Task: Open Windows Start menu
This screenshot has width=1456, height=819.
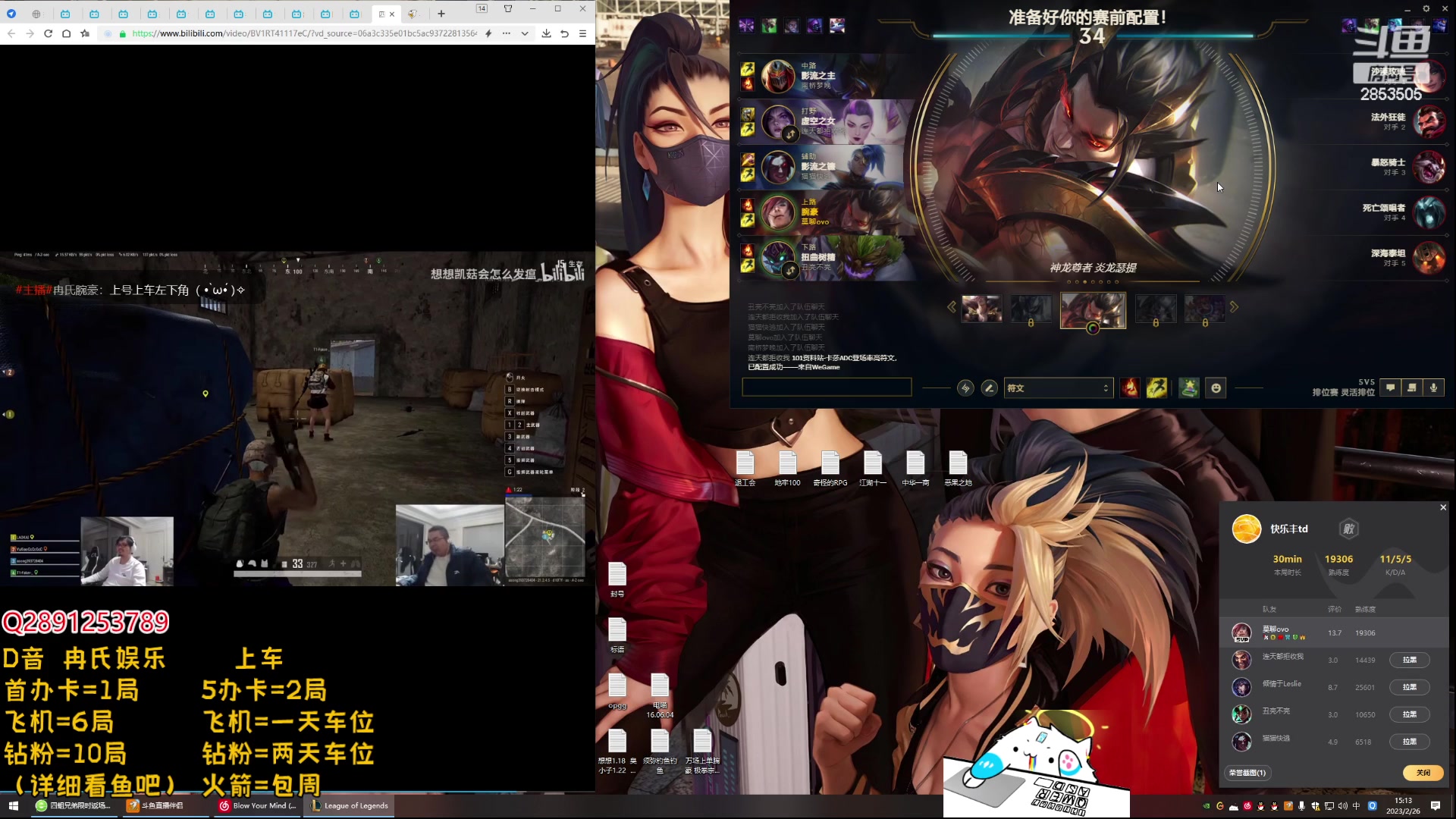Action: point(13,805)
